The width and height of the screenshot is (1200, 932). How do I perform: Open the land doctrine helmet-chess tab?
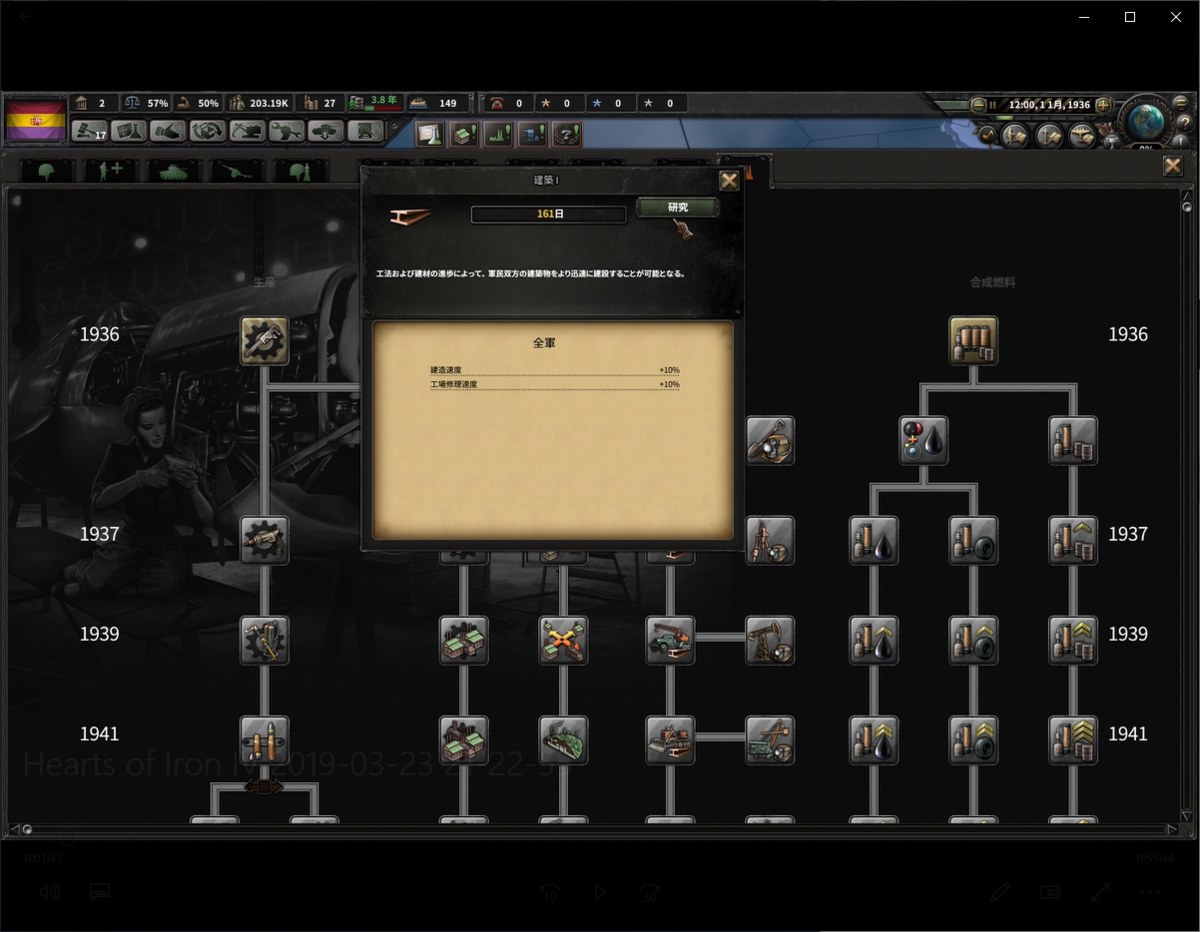[x=301, y=171]
